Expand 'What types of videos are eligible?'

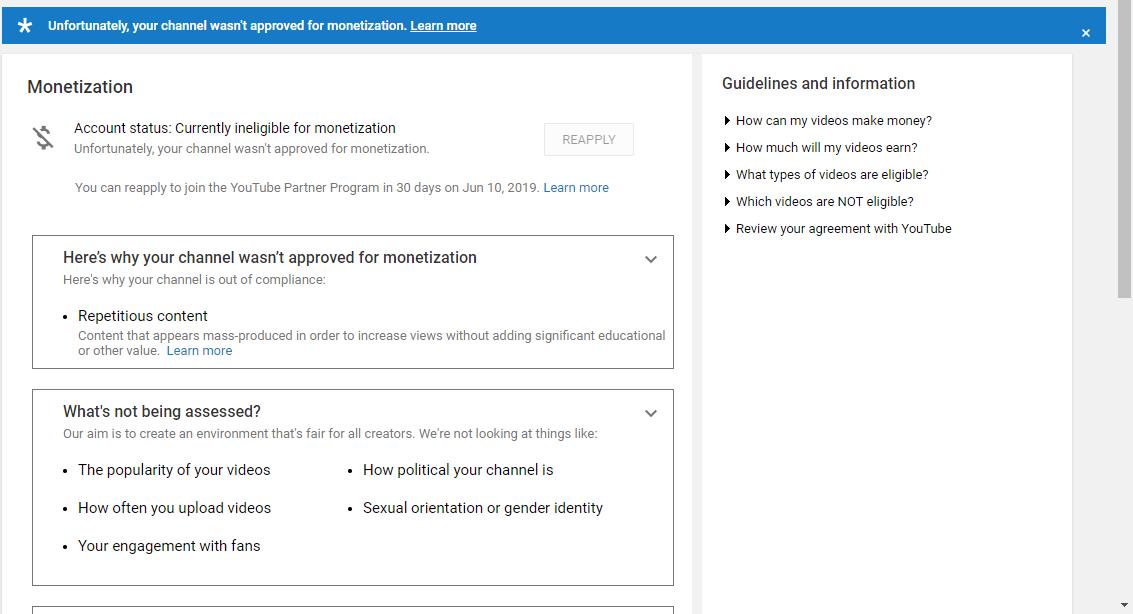point(826,175)
